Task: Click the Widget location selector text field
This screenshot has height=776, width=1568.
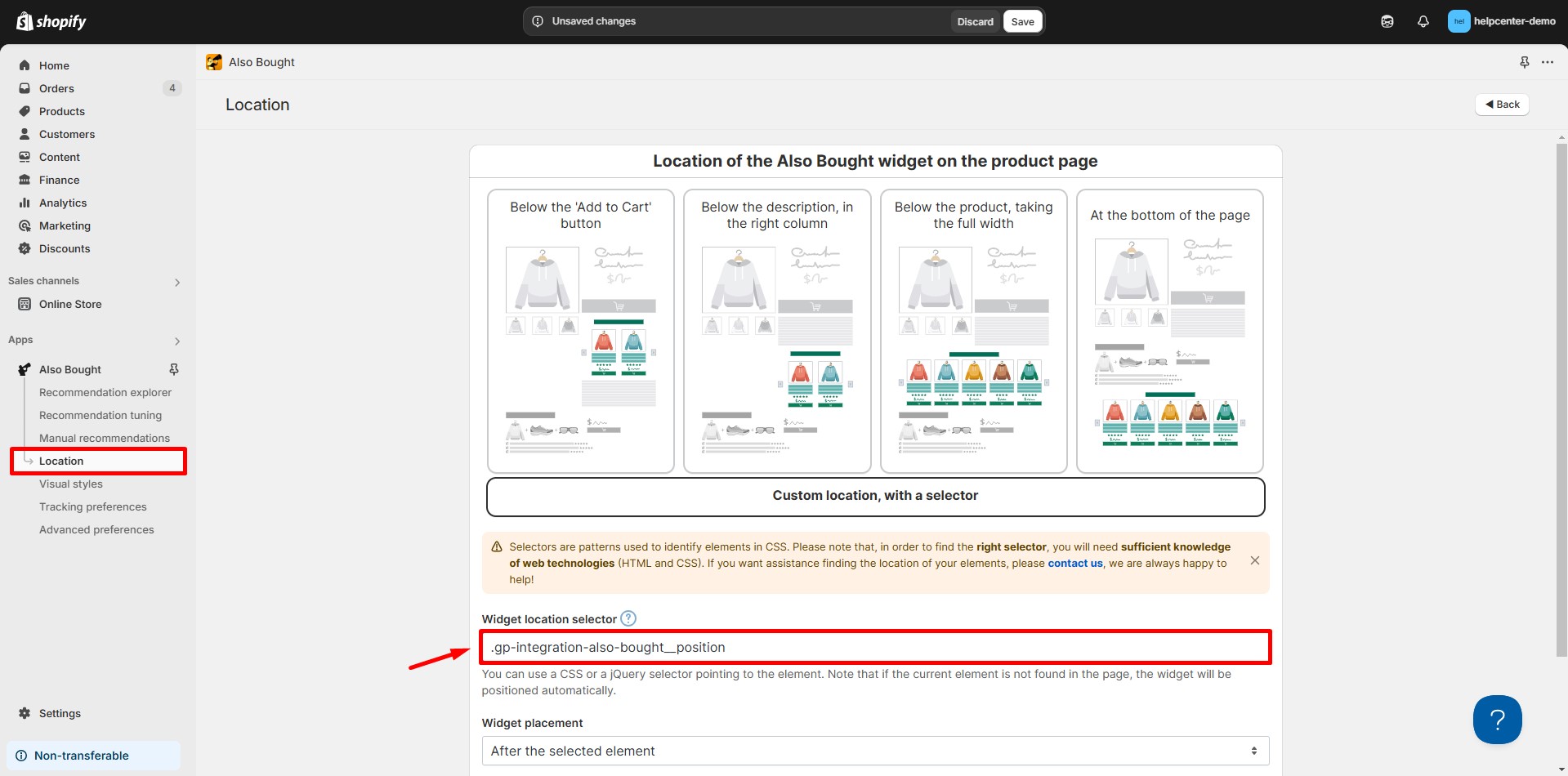Action: (874, 647)
